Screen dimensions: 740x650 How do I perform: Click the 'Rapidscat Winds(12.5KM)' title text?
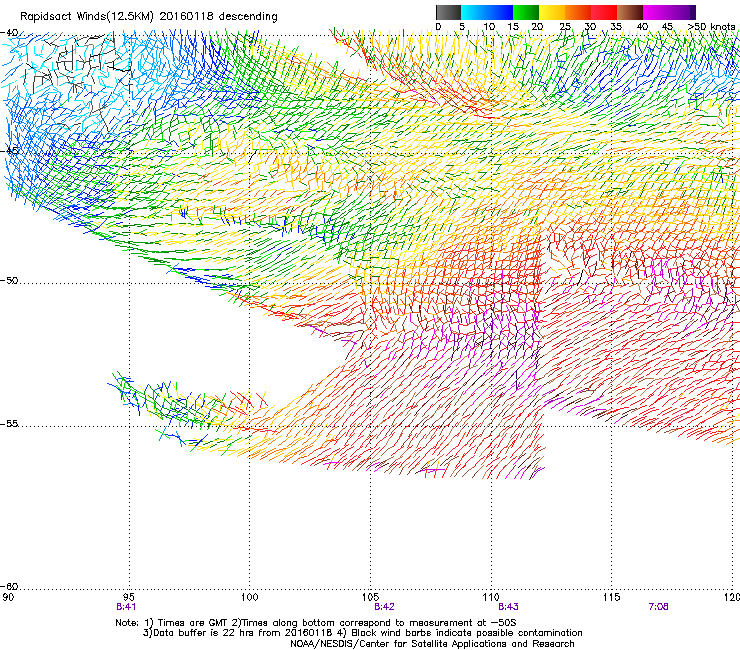point(87,17)
